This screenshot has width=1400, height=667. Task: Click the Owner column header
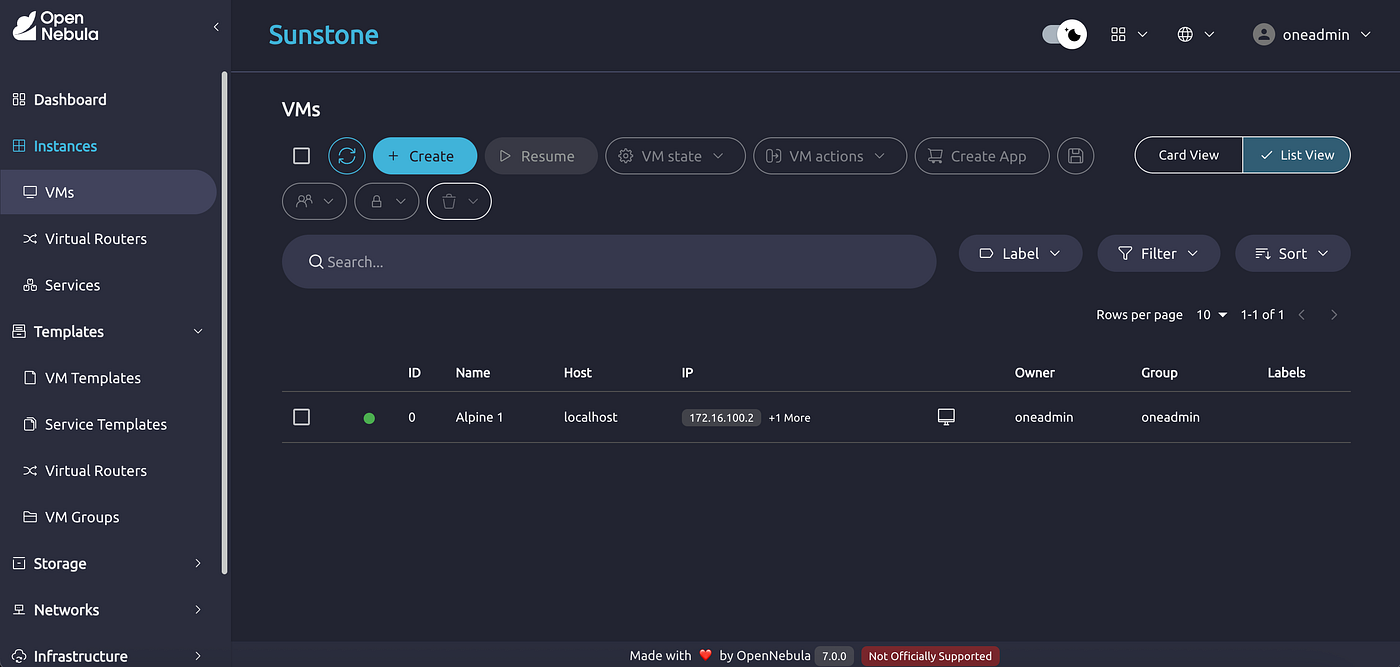point(1035,372)
